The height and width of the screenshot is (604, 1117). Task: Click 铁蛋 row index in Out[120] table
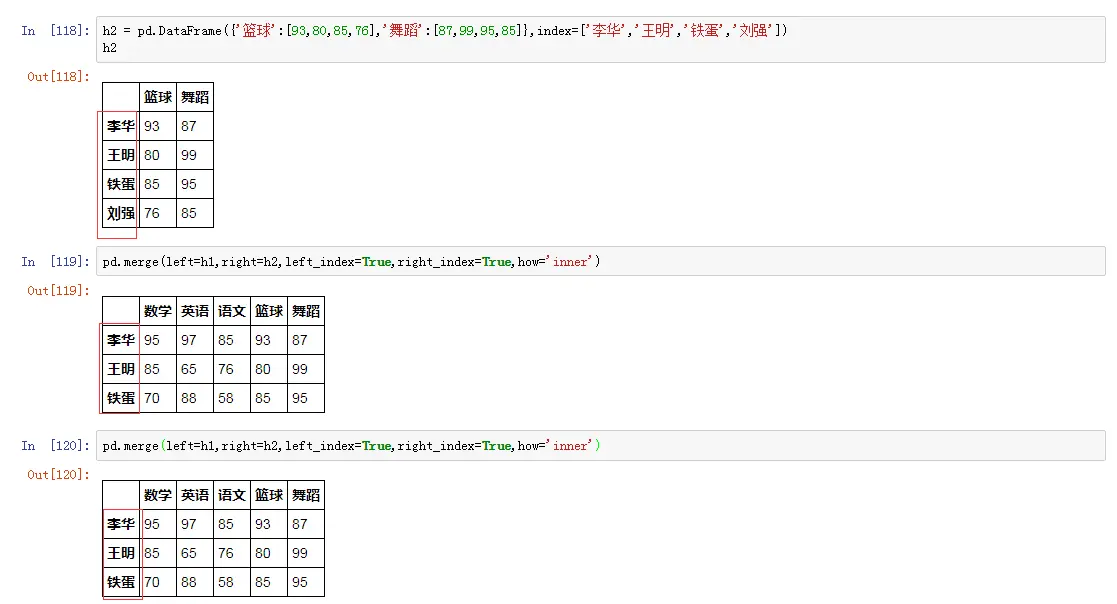coord(120,582)
